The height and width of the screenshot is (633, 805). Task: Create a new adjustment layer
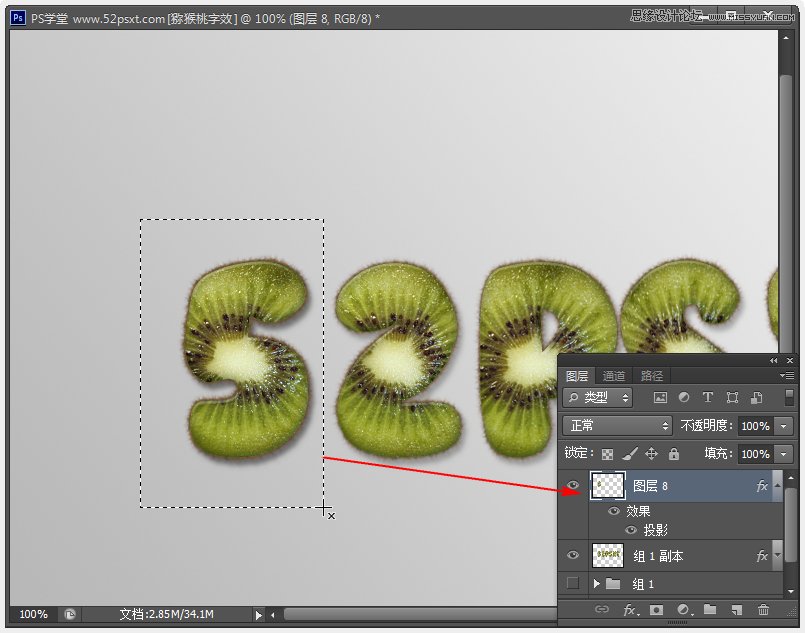point(684,610)
